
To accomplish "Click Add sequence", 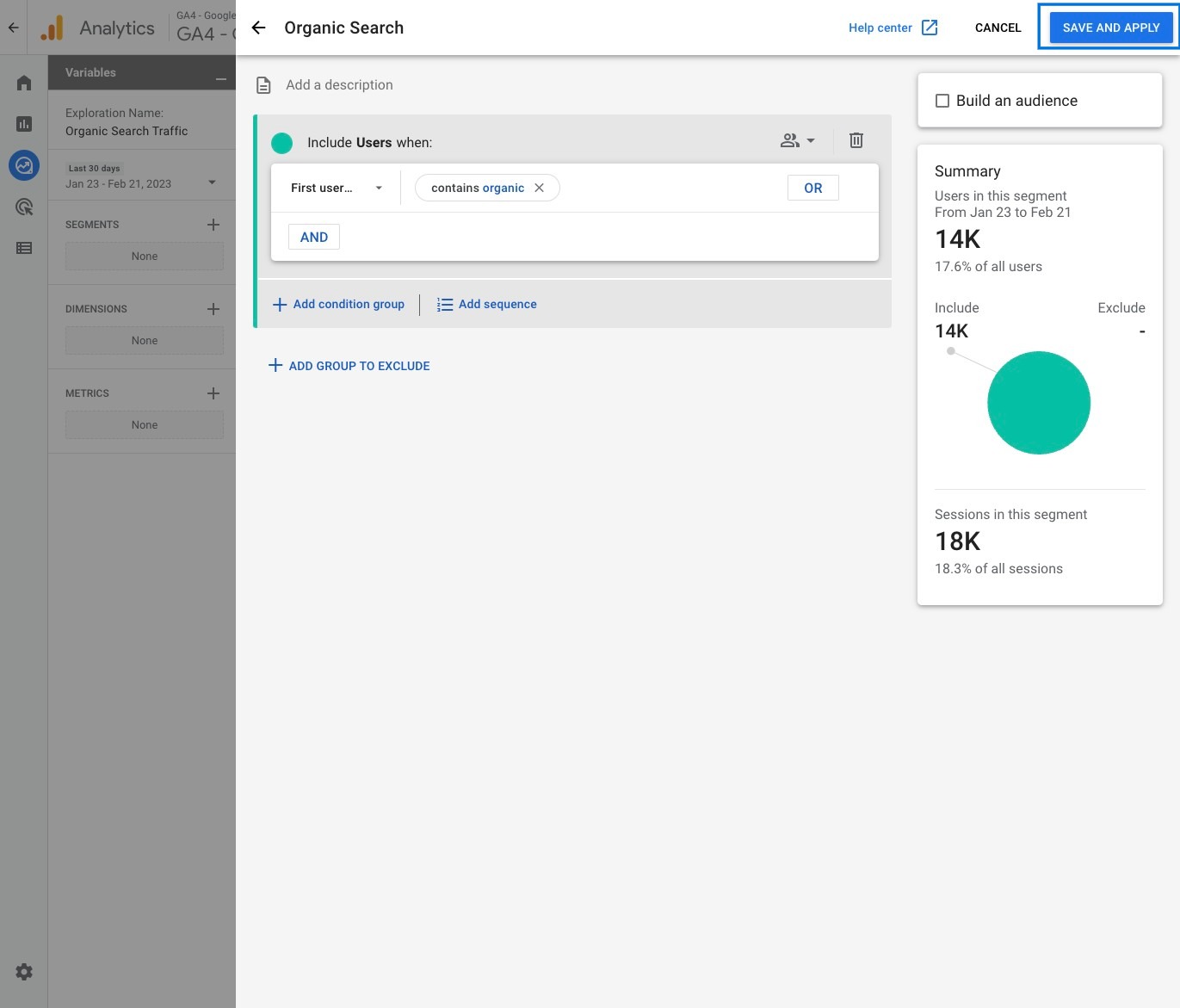I will (487, 304).
